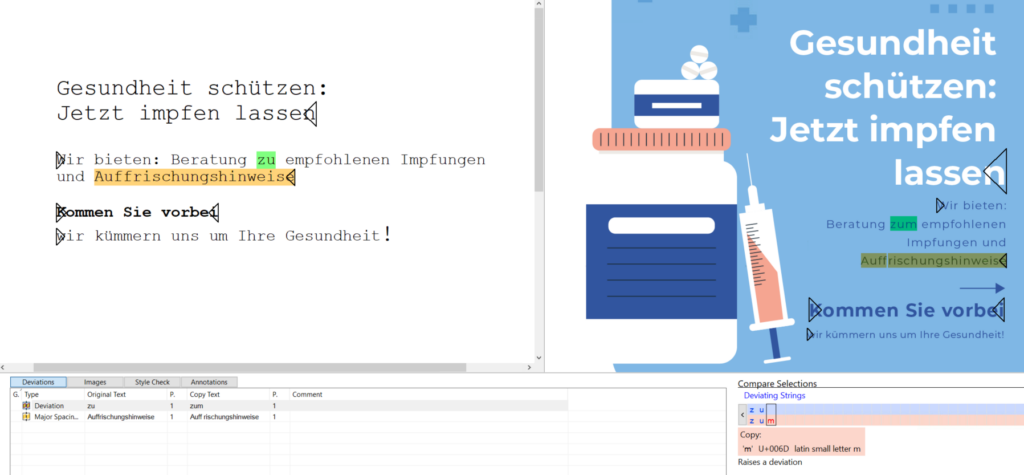Click the Deviating Strings link
Screen dimensions: 1024x475
(774, 396)
